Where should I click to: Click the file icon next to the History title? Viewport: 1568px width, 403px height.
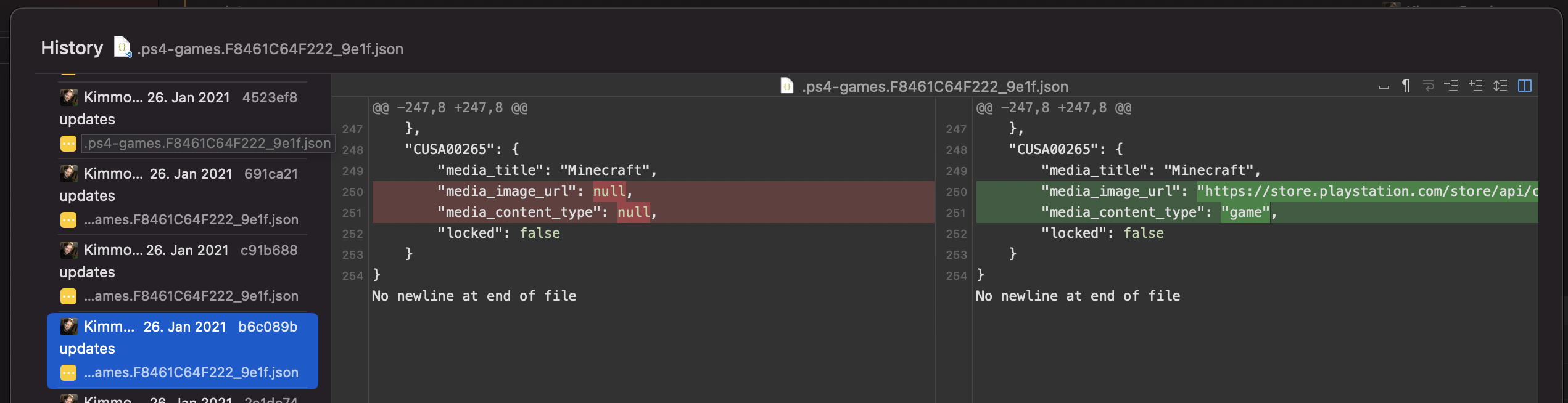coord(122,47)
